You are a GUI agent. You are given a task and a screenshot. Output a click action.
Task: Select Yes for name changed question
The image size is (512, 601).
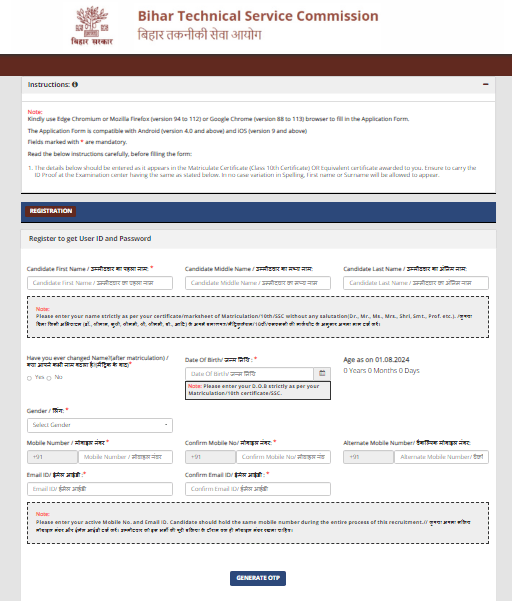pyautogui.click(x=29, y=378)
